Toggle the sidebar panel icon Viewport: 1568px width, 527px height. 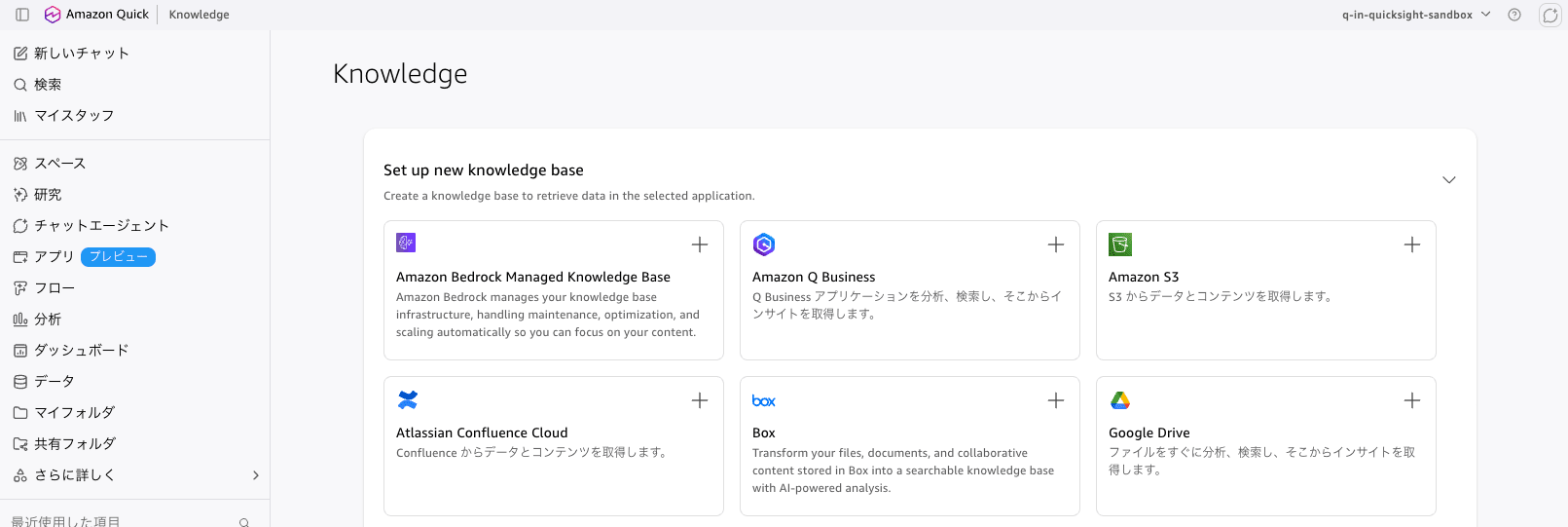click(22, 15)
